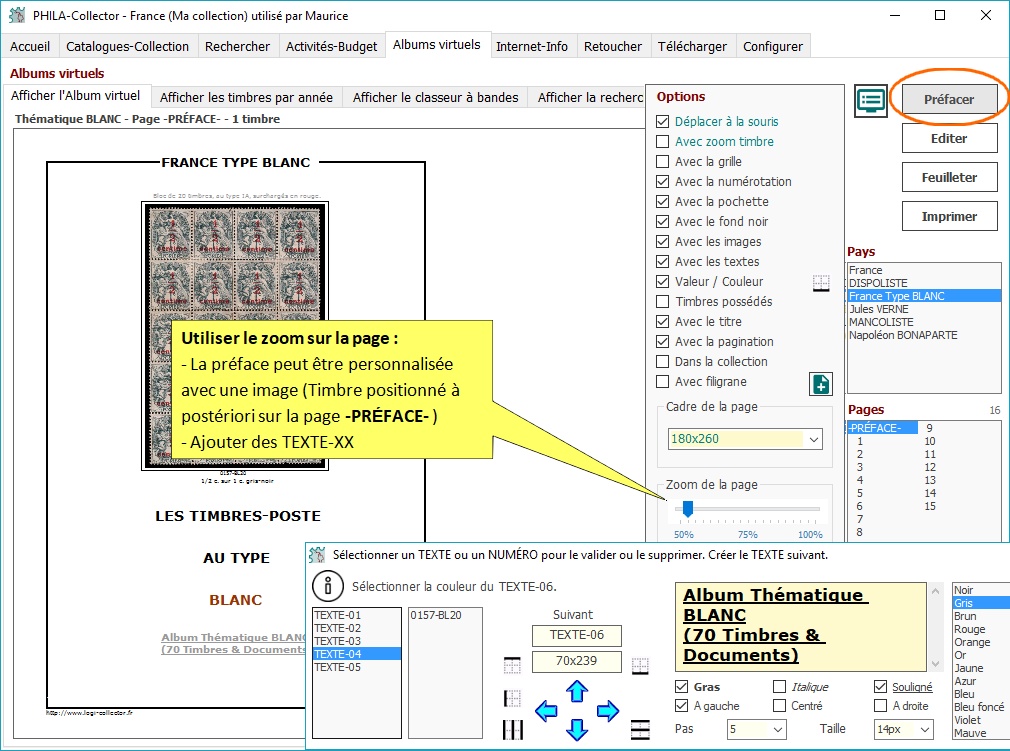Check the Timbres possédés option

click(x=662, y=301)
